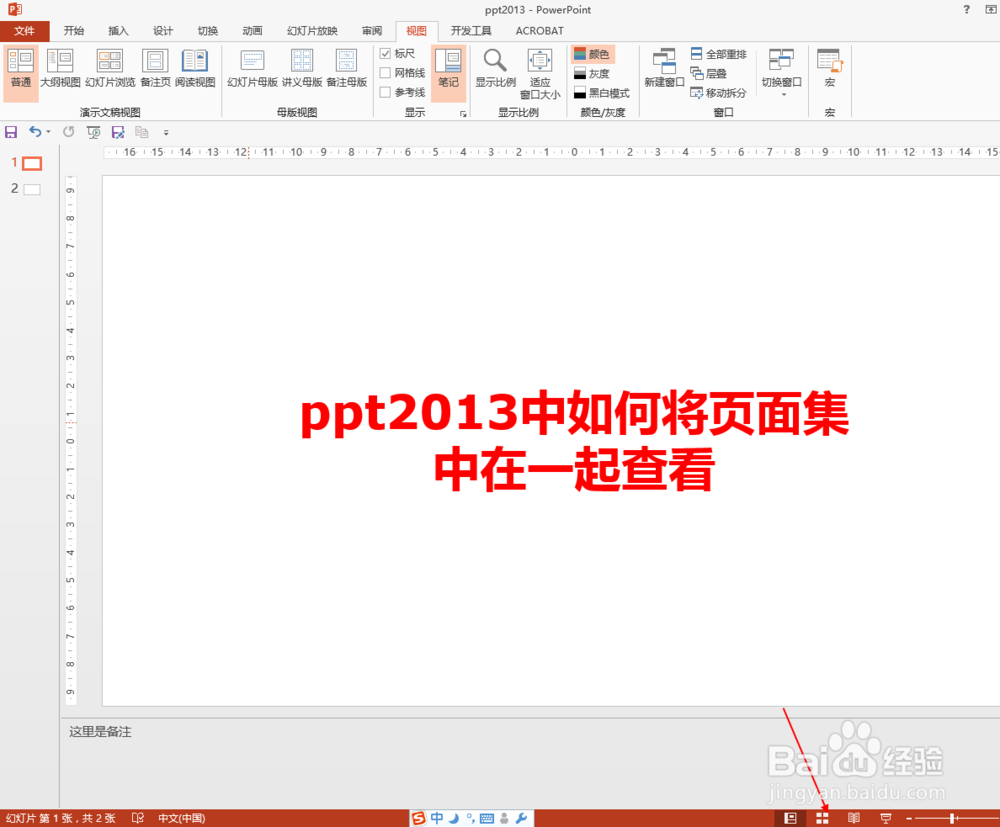1000x827 pixels.
Task: Disable 标尺 (Ruler)
Action: tap(386, 54)
